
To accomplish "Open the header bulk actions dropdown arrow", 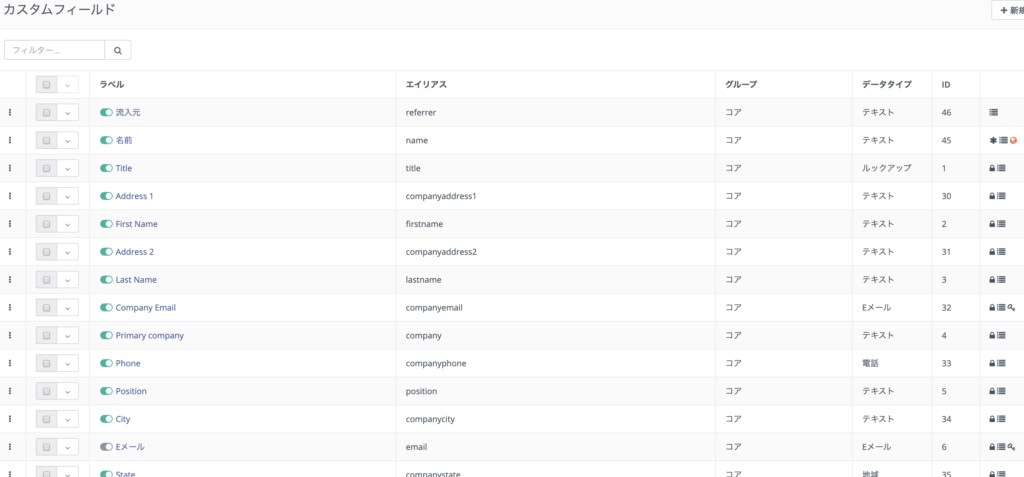I will coord(68,85).
